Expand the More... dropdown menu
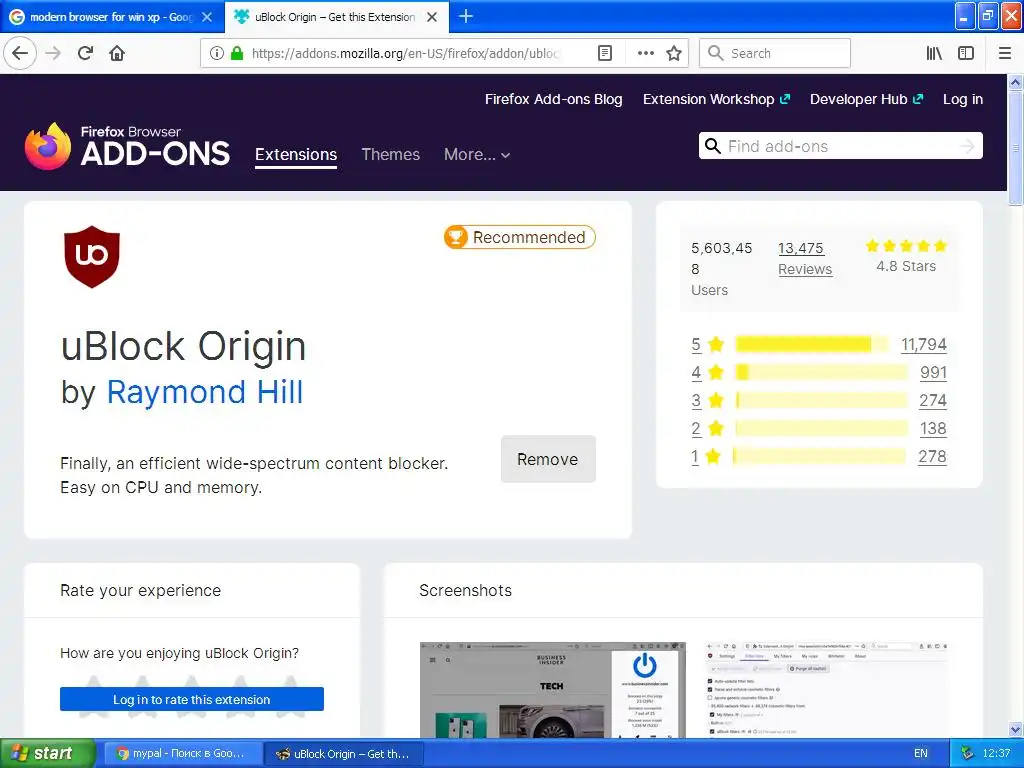This screenshot has height=768, width=1024. (477, 155)
